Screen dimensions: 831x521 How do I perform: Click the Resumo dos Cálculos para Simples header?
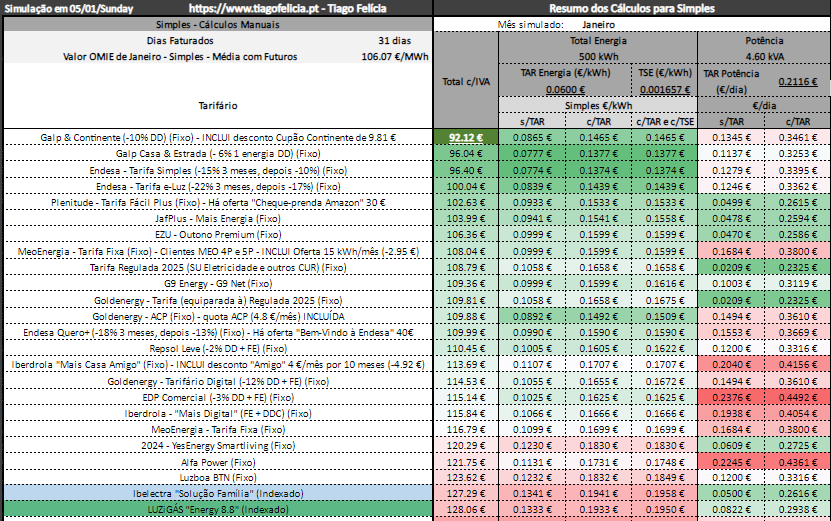(632, 8)
